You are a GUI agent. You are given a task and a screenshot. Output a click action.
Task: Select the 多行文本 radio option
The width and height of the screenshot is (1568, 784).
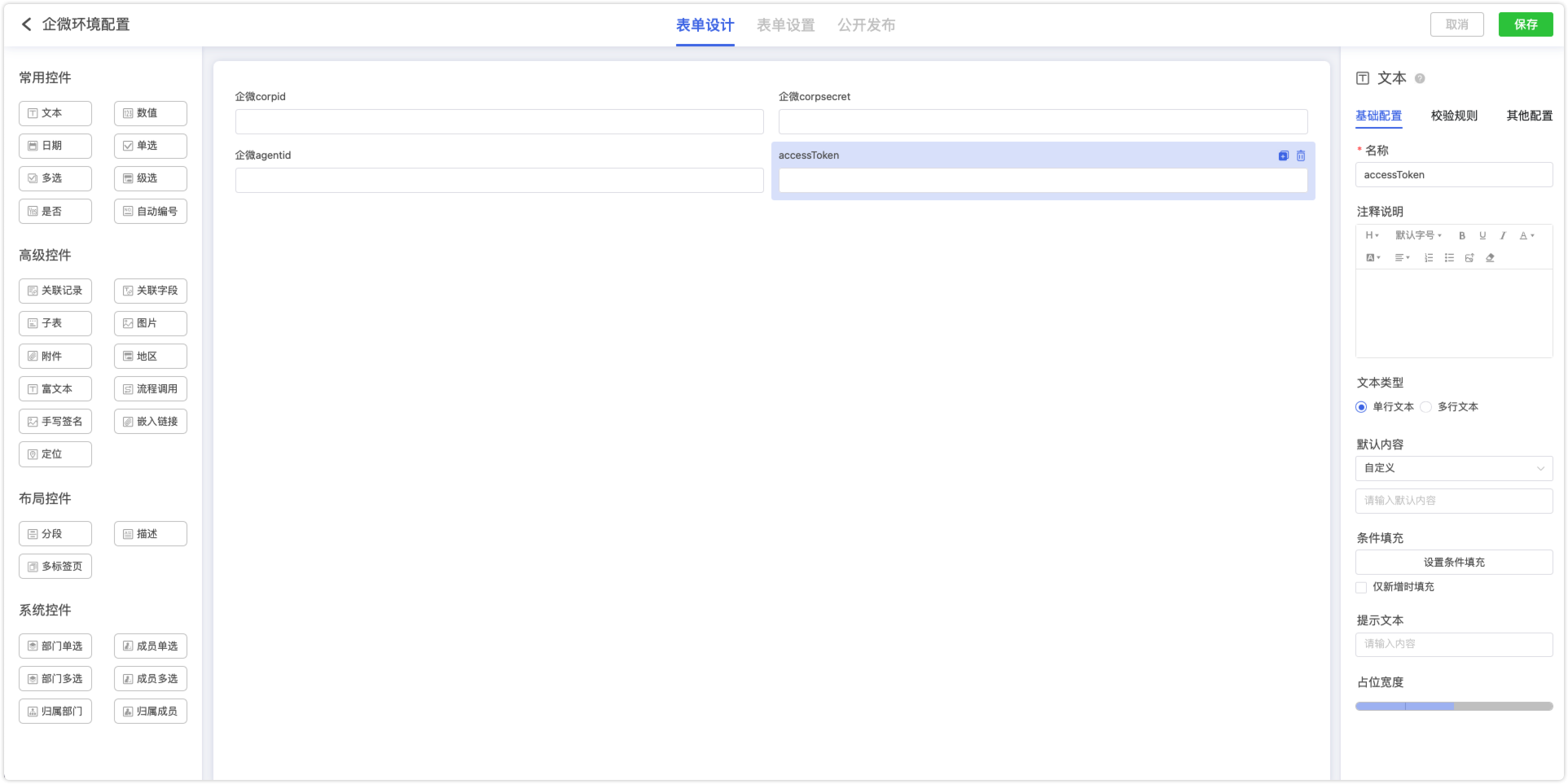[1425, 407]
